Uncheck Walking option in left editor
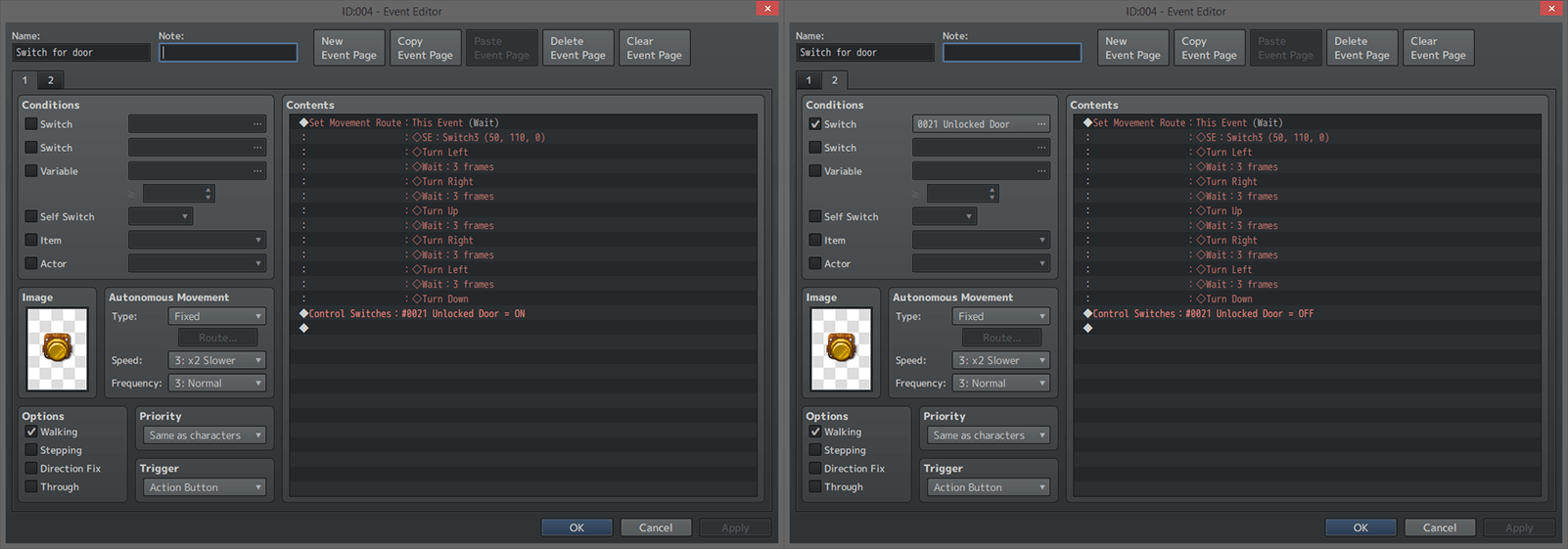 31,432
